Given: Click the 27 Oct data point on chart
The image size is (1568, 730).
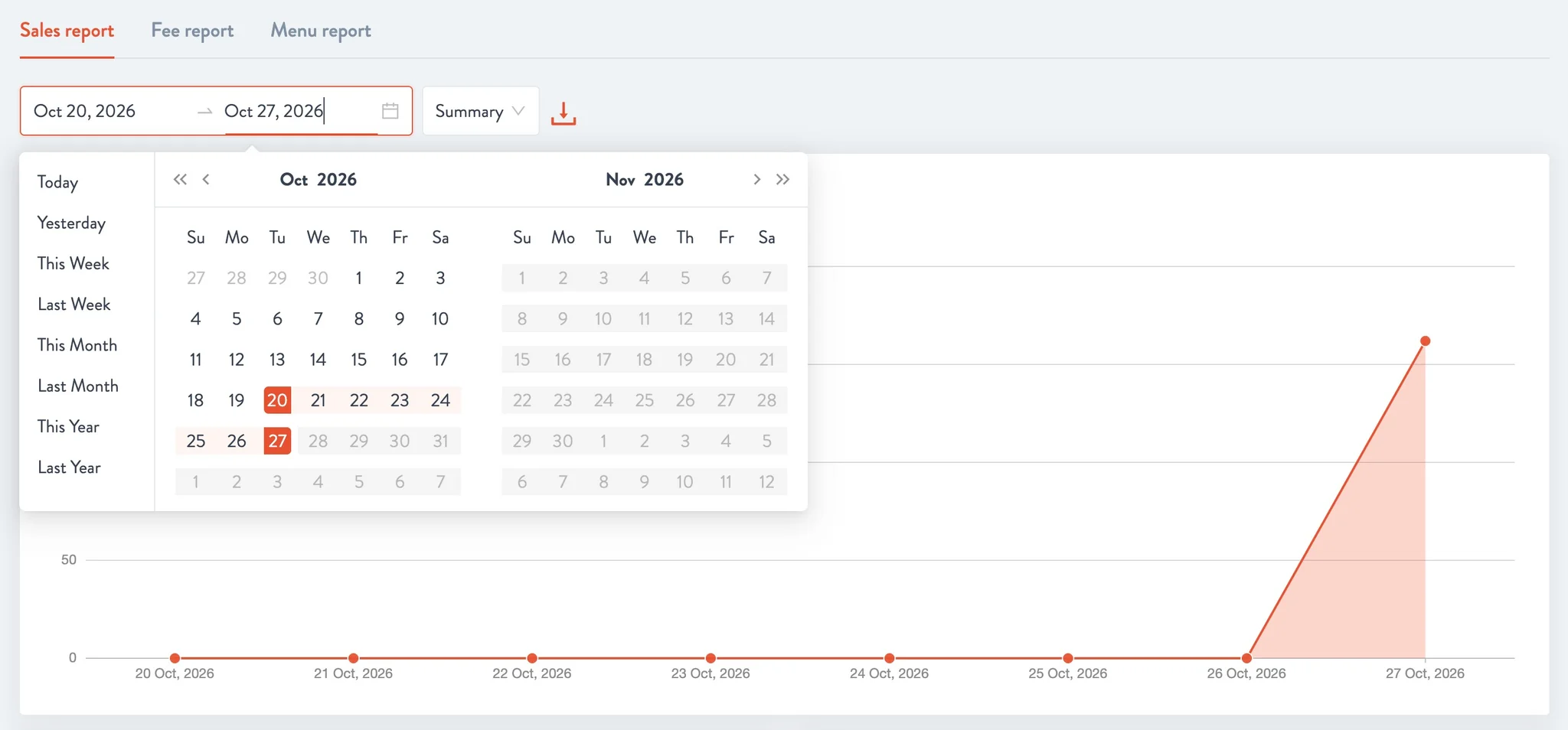Looking at the screenshot, I should point(1425,341).
